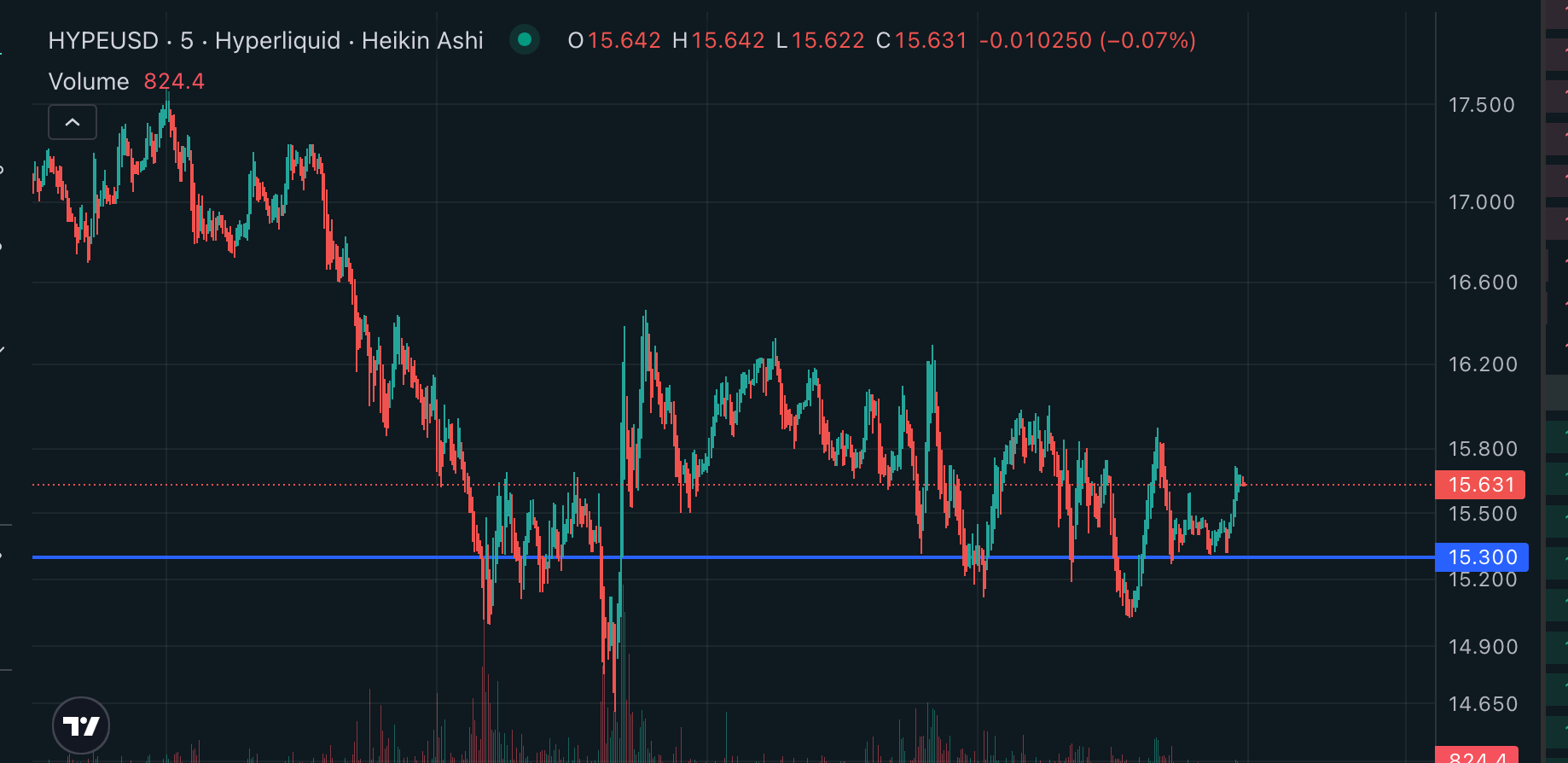Click the High value H15.642
1568x763 pixels.
click(718, 40)
